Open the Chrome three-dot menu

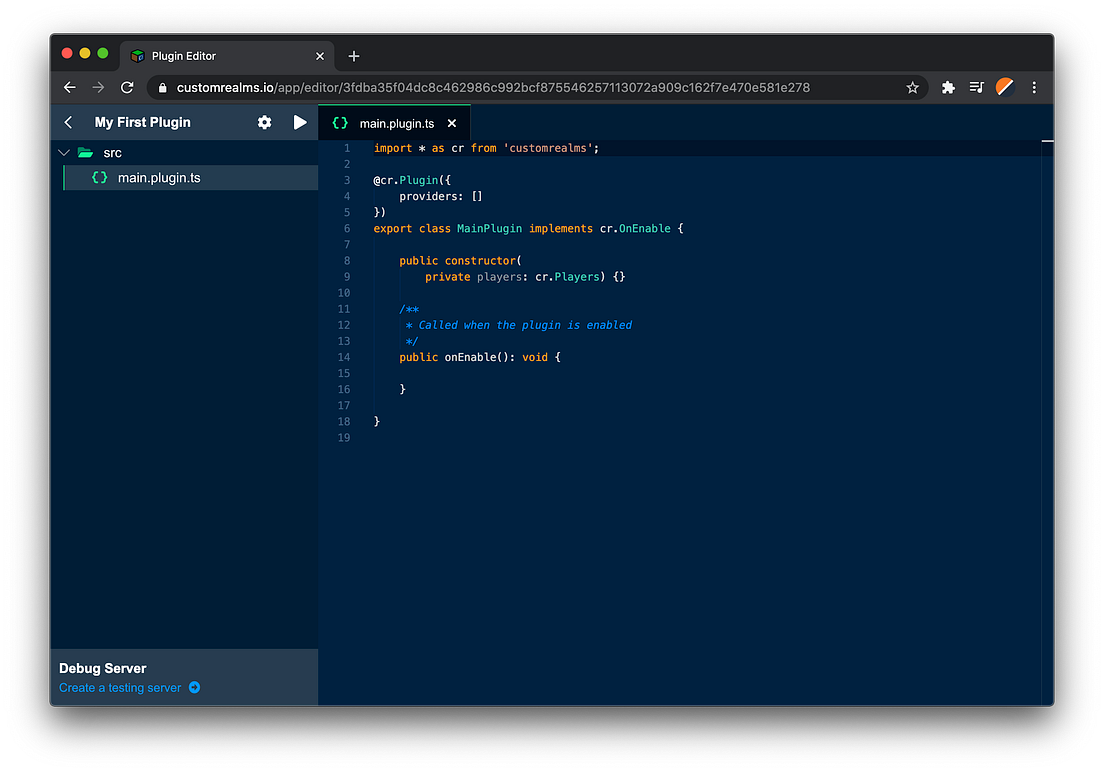pos(1034,87)
